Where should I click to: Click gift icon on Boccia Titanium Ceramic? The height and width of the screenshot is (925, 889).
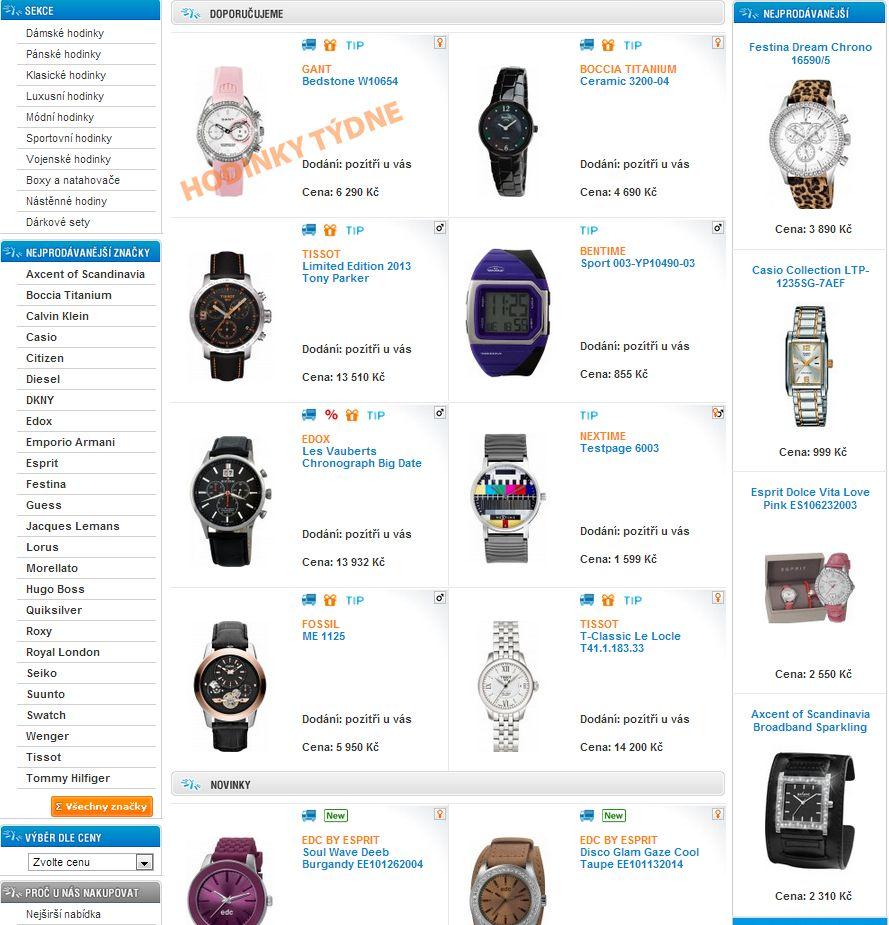pos(608,45)
